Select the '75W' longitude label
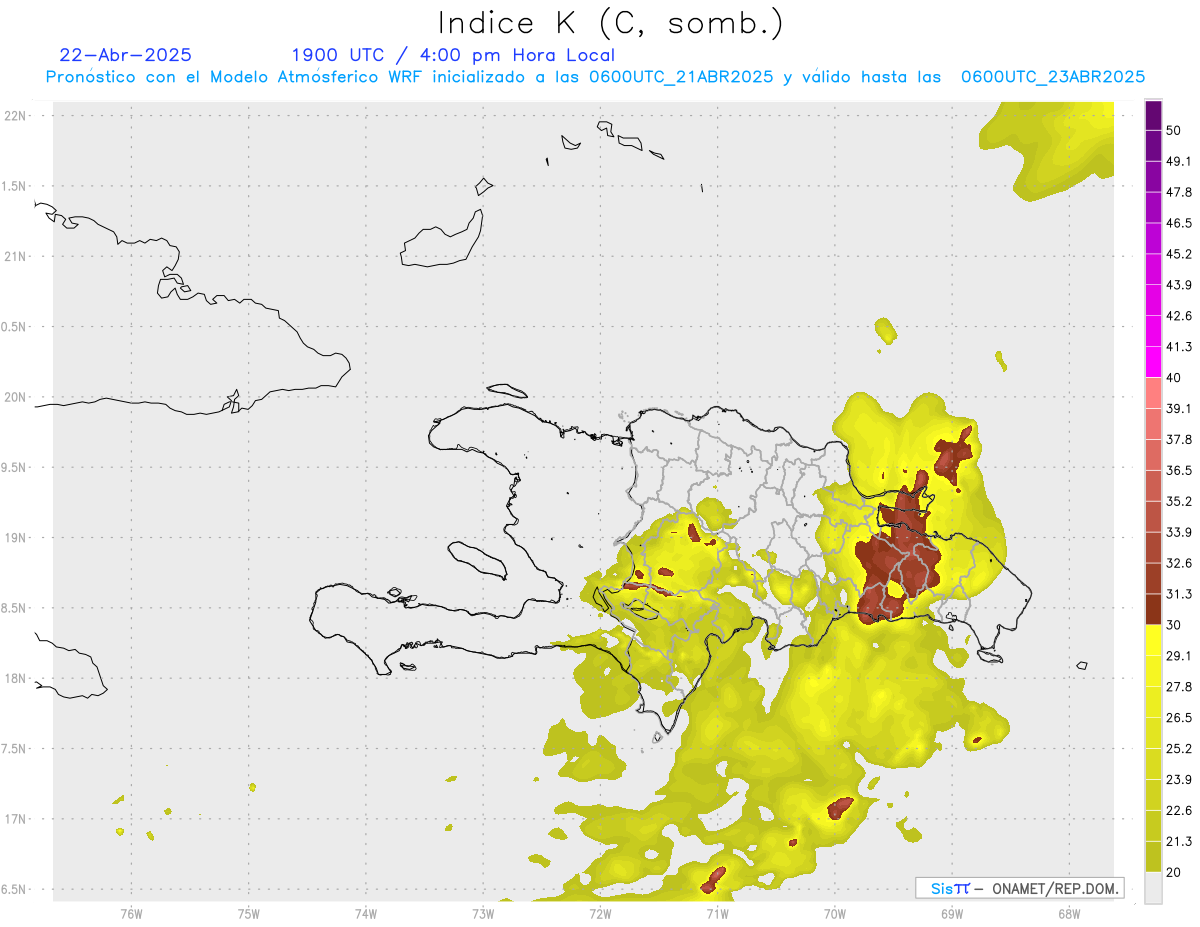The image size is (1200, 927). [x=249, y=914]
